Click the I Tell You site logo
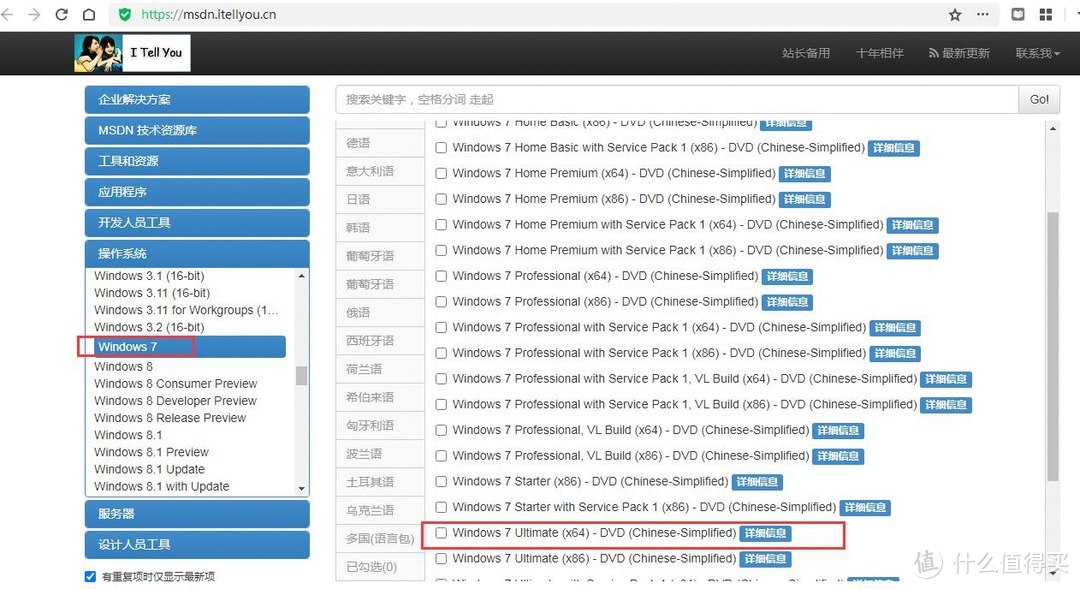 pos(132,53)
